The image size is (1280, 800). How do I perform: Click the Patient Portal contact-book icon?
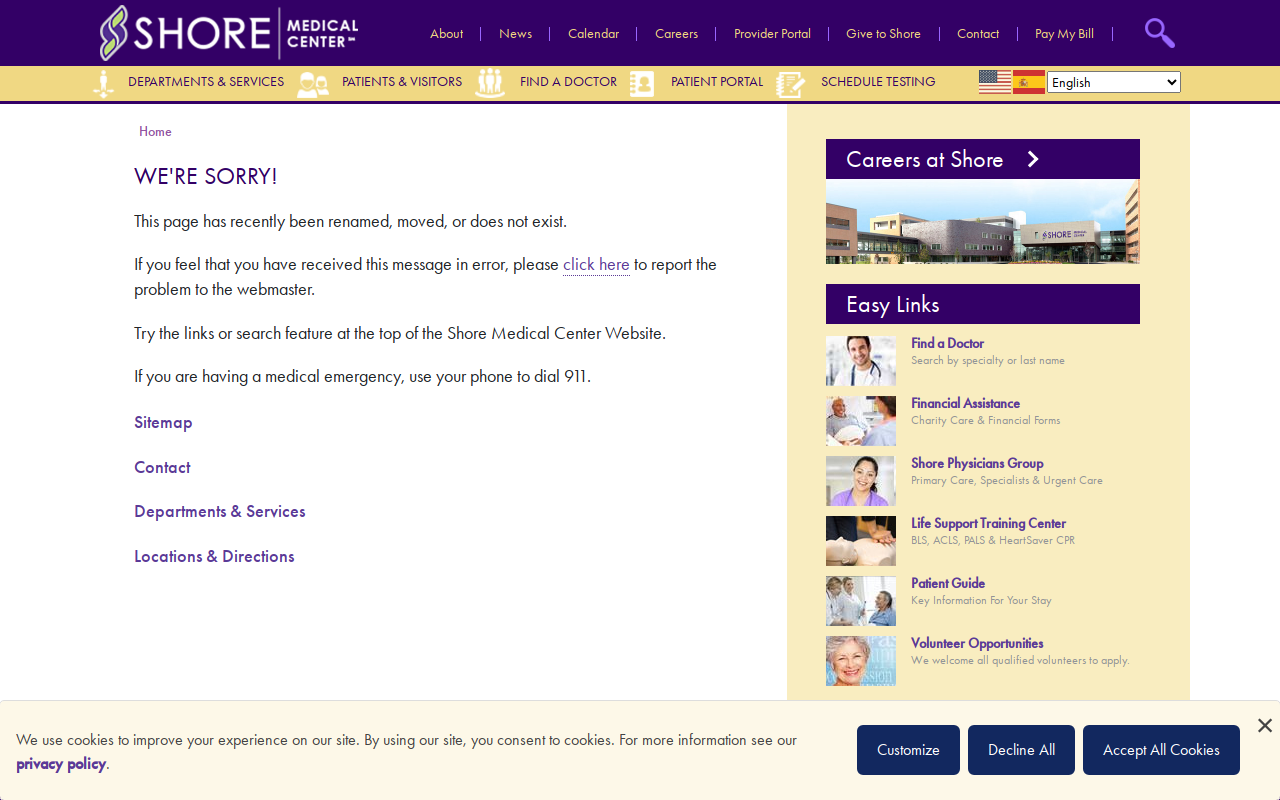pos(642,84)
